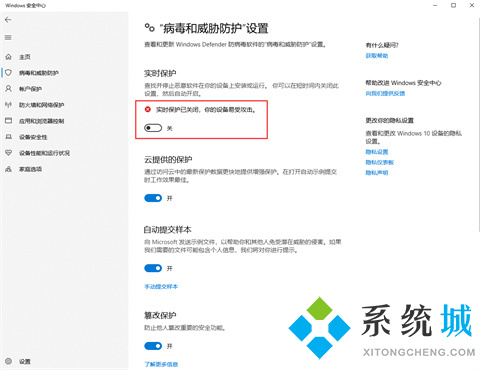Click the red error icon beside 实时保护已关闭
Screen dimensions: 480x370
(148, 109)
